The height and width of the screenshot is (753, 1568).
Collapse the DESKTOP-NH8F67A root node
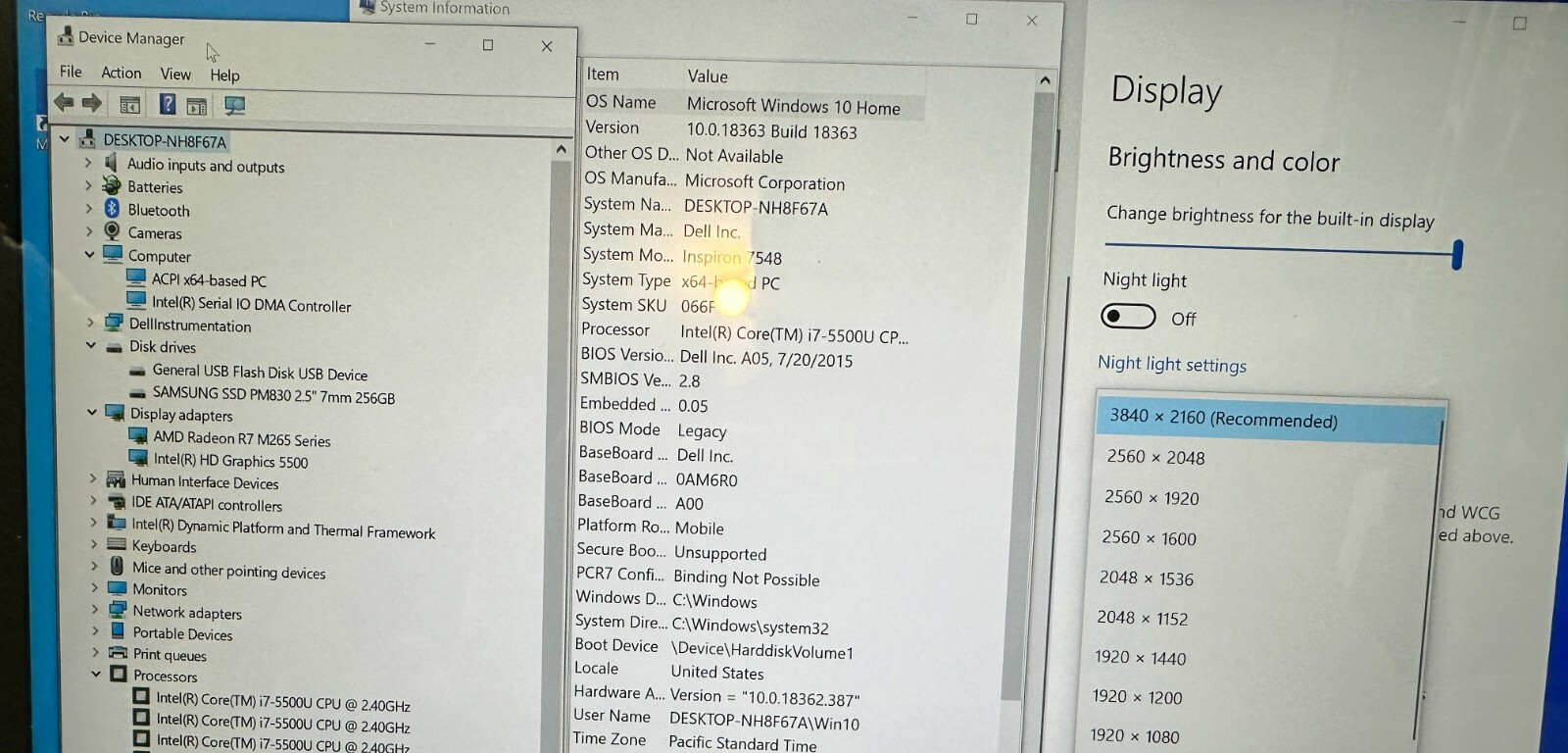tap(65, 138)
